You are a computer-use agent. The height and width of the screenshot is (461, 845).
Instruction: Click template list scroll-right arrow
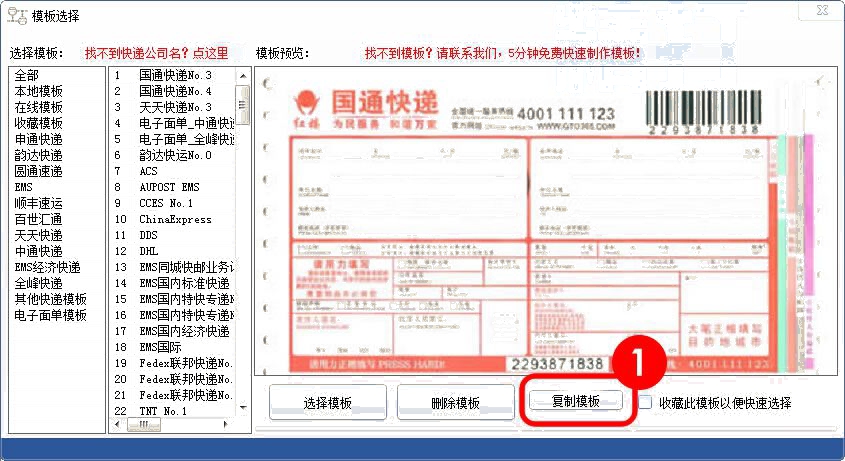pyautogui.click(x=226, y=424)
